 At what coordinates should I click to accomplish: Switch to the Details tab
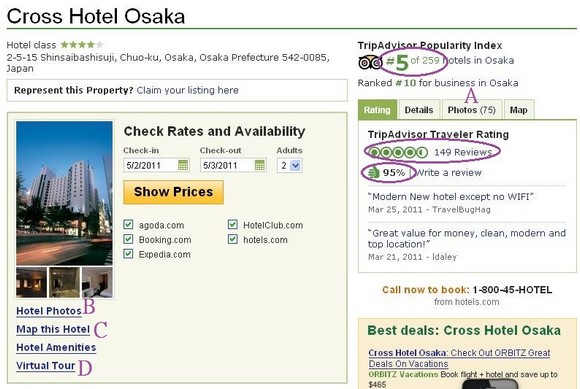tap(419, 110)
